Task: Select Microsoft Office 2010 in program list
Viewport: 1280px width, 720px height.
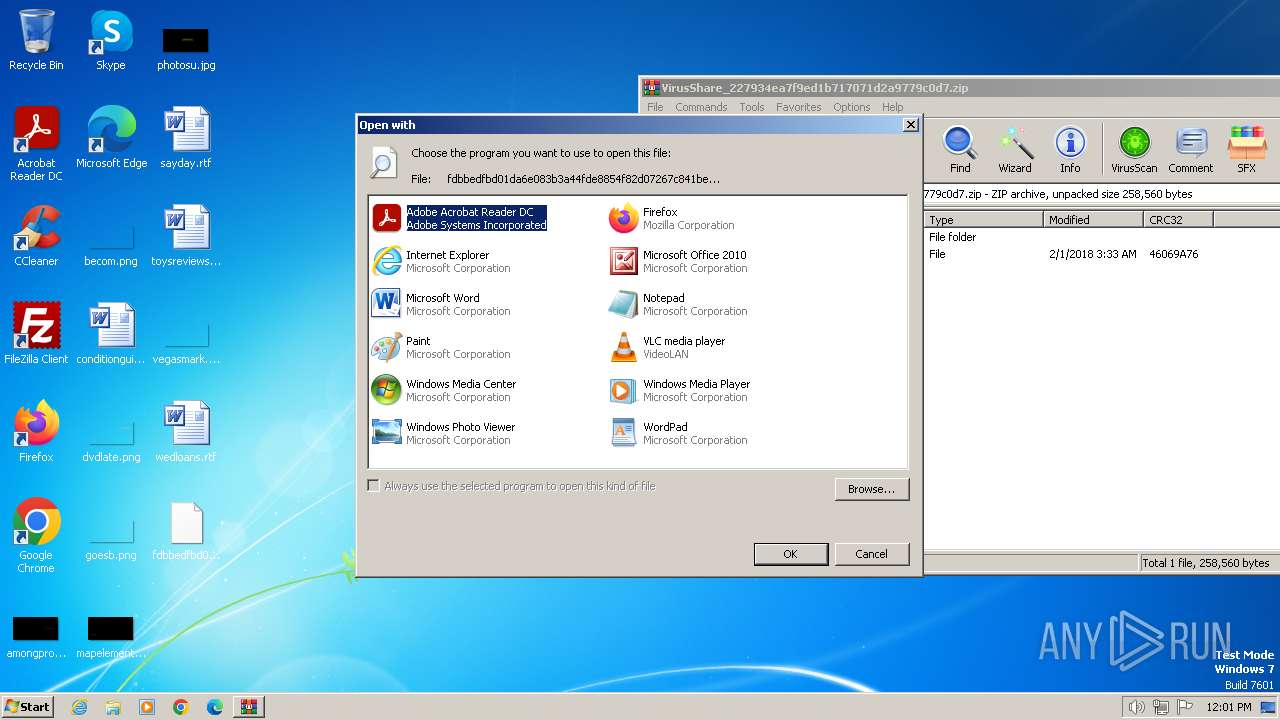Action: (678, 261)
